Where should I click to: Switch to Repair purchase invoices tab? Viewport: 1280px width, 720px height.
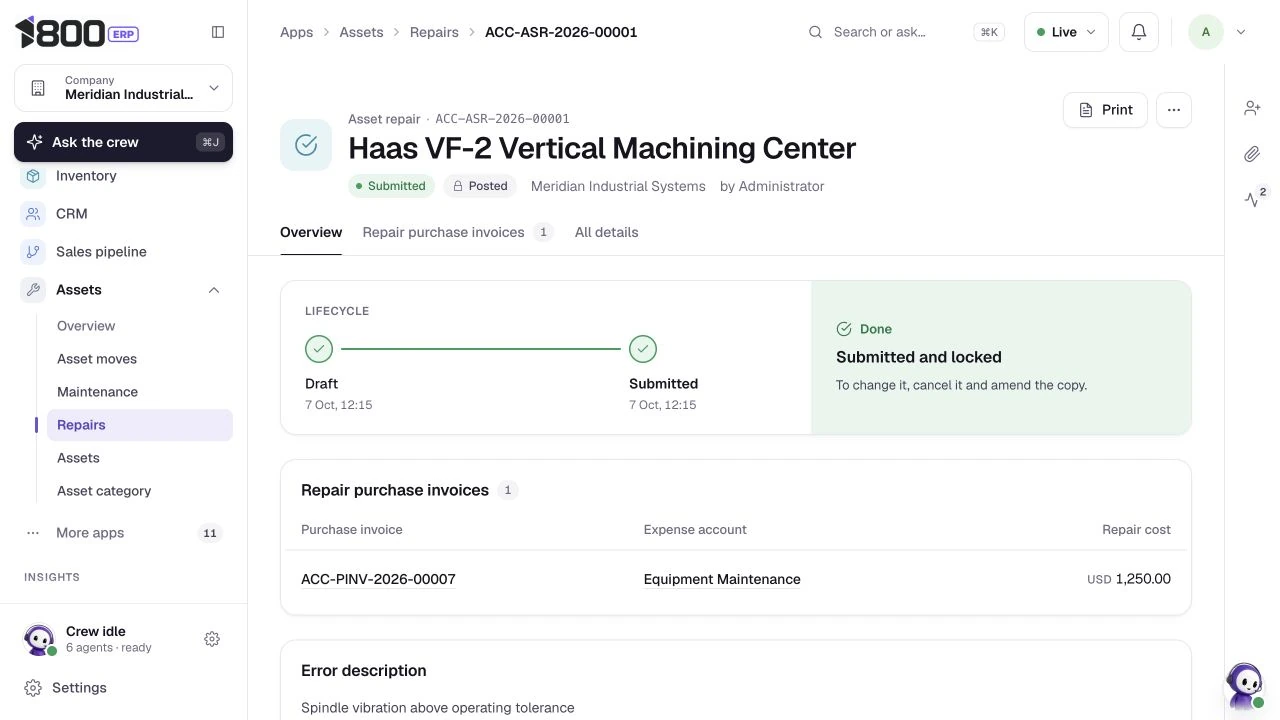[x=457, y=232]
